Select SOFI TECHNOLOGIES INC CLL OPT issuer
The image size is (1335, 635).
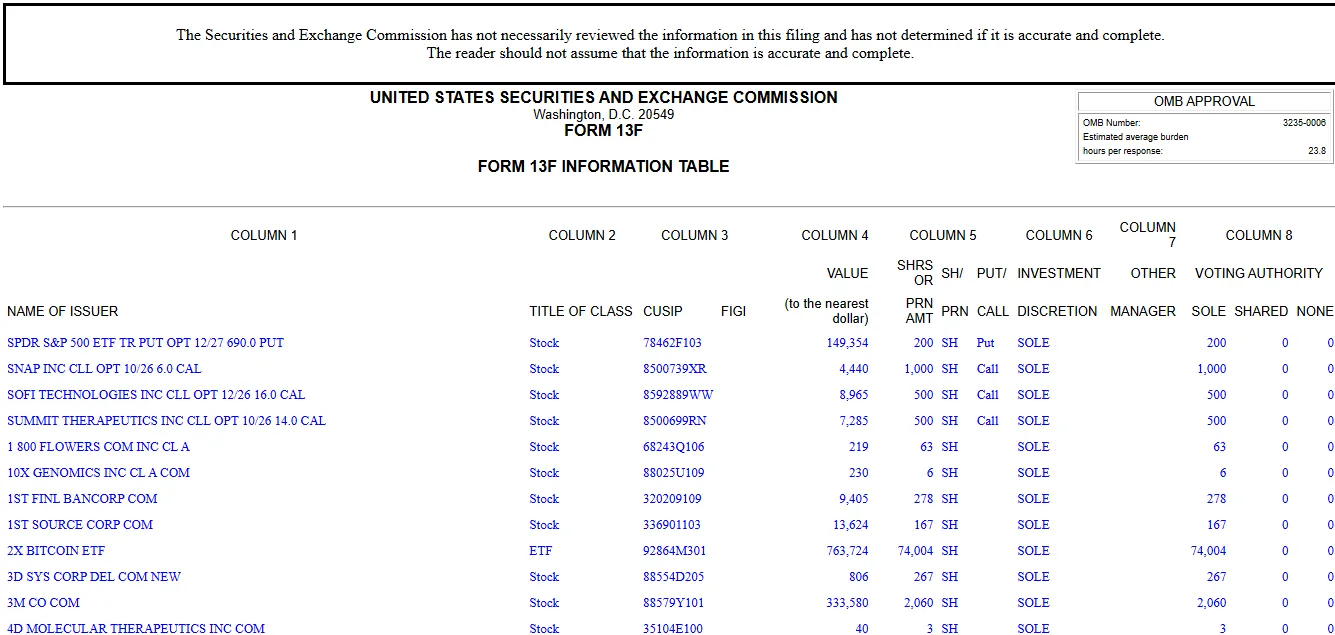[156, 395]
